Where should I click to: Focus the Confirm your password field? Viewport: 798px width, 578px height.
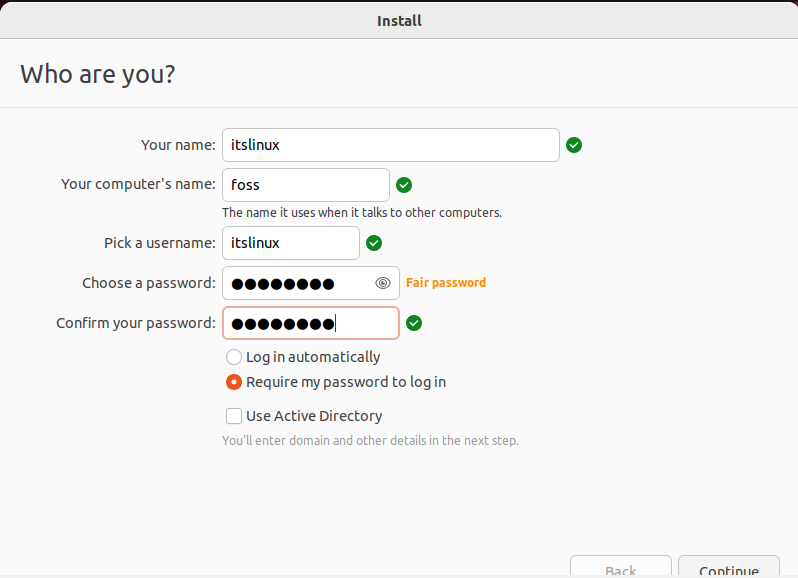pos(311,323)
